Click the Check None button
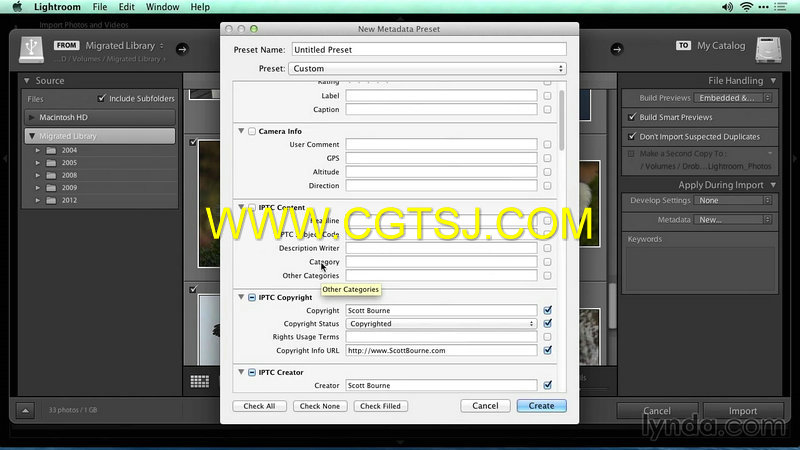 320,406
